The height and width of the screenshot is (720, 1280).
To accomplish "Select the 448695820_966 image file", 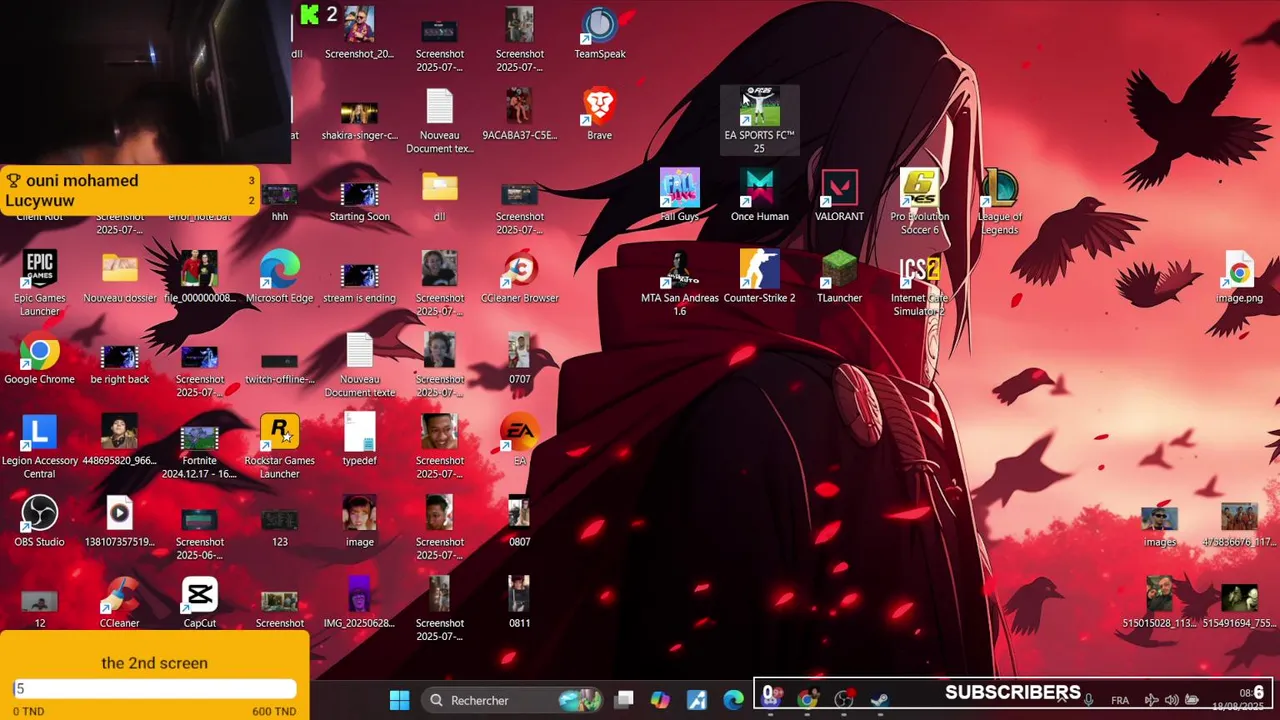I will point(120,440).
